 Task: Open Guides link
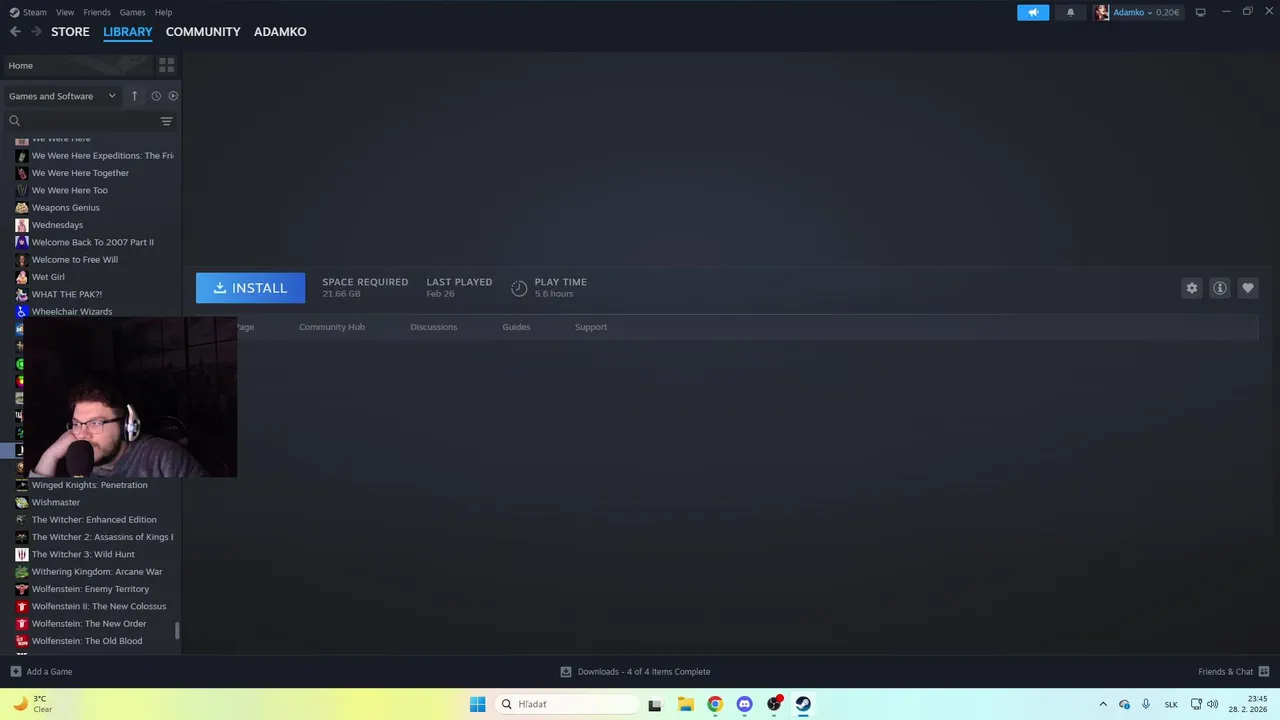click(516, 327)
